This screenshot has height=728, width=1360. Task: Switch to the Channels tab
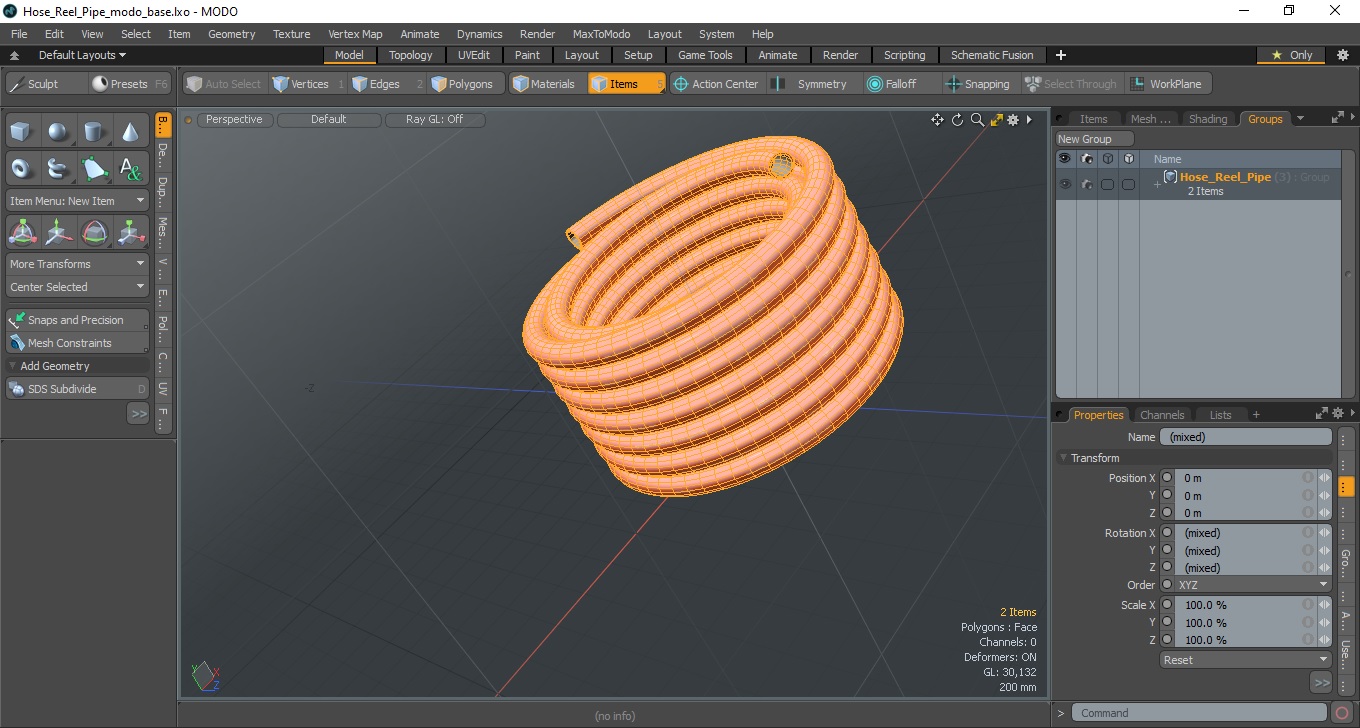click(1162, 414)
